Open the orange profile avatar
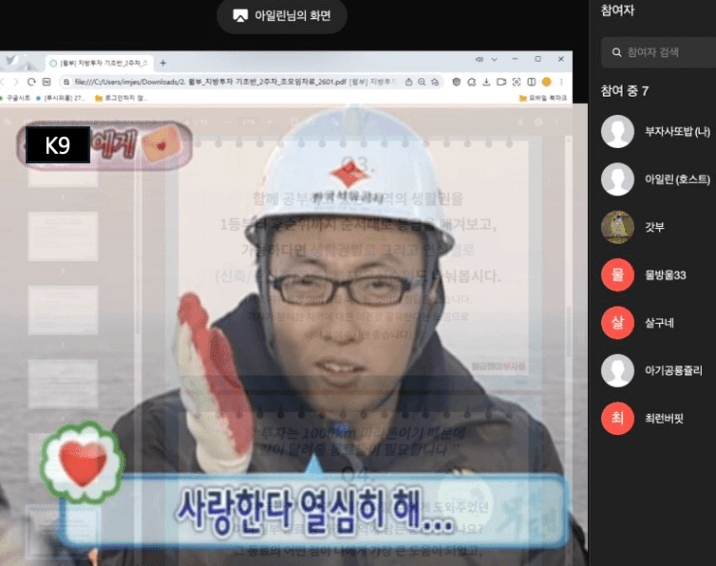 click(x=547, y=82)
